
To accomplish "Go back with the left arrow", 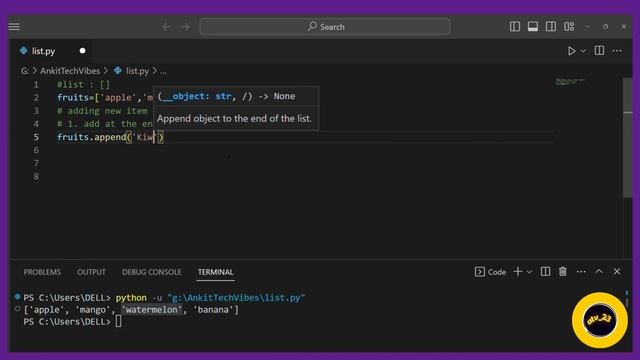I will coord(167,27).
